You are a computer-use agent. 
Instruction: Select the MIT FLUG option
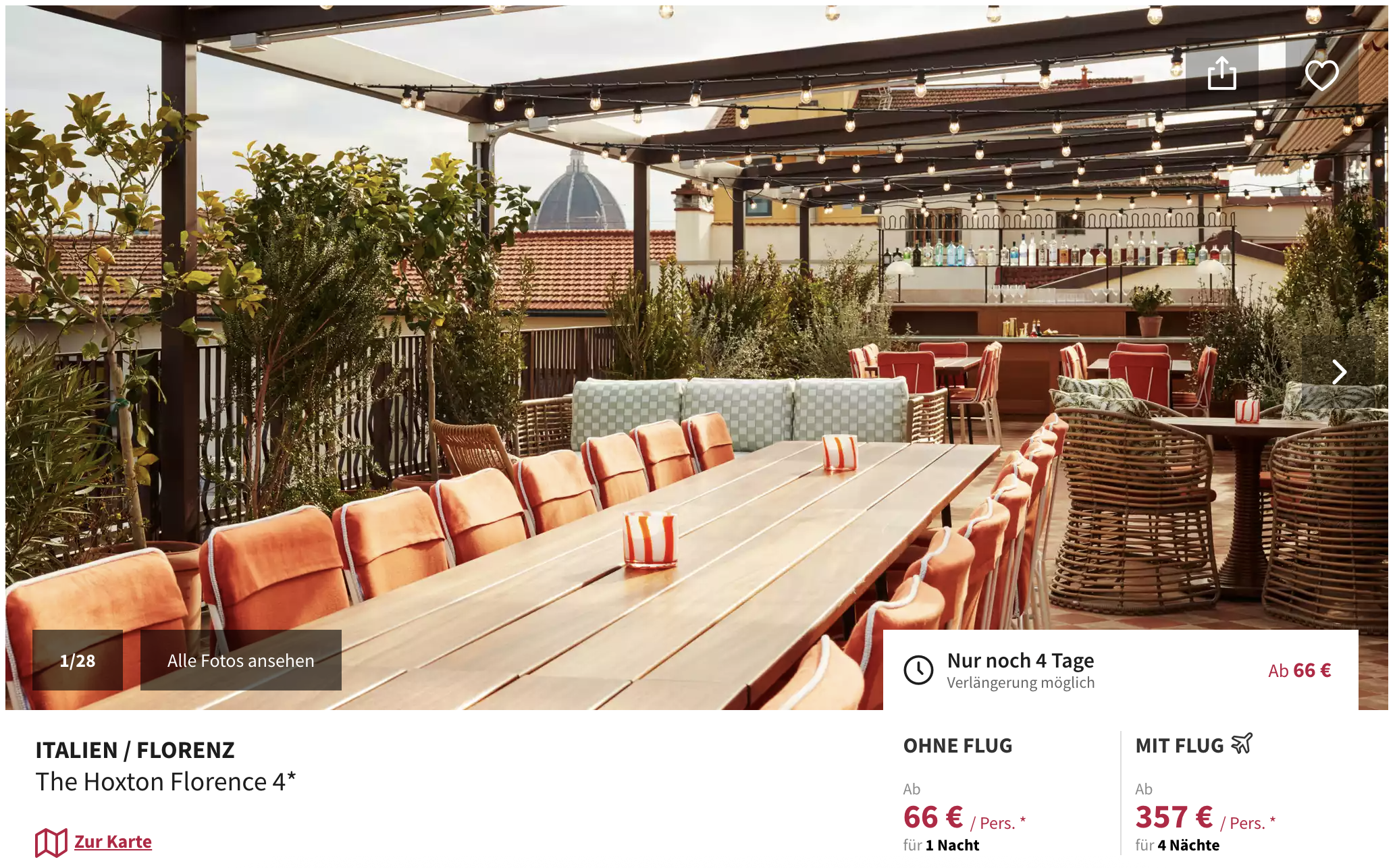click(1180, 746)
